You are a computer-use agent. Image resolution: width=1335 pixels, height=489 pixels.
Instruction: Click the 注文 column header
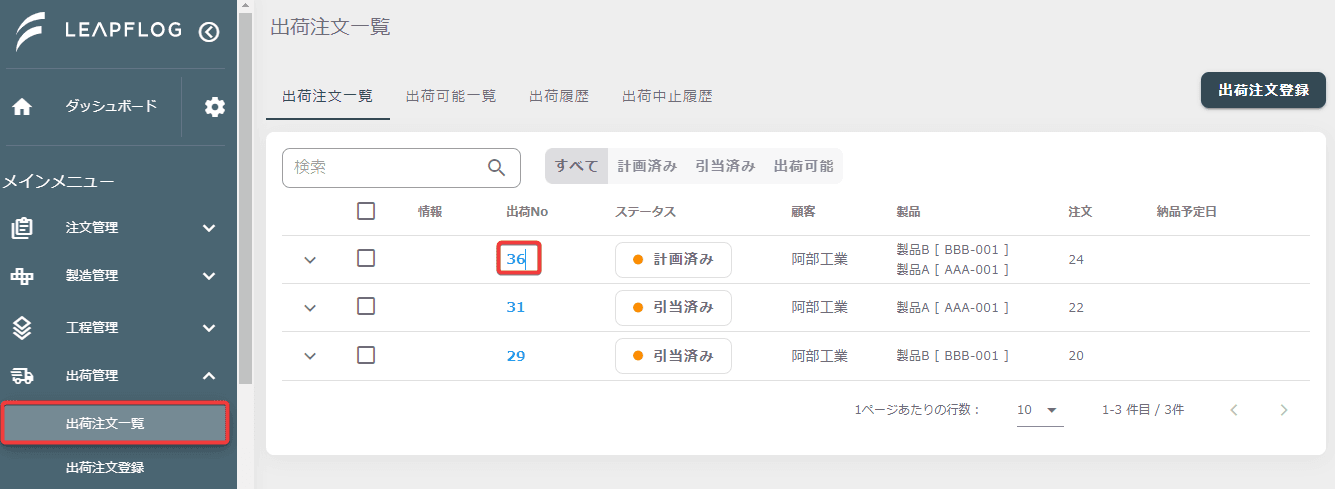pyautogui.click(x=1080, y=212)
